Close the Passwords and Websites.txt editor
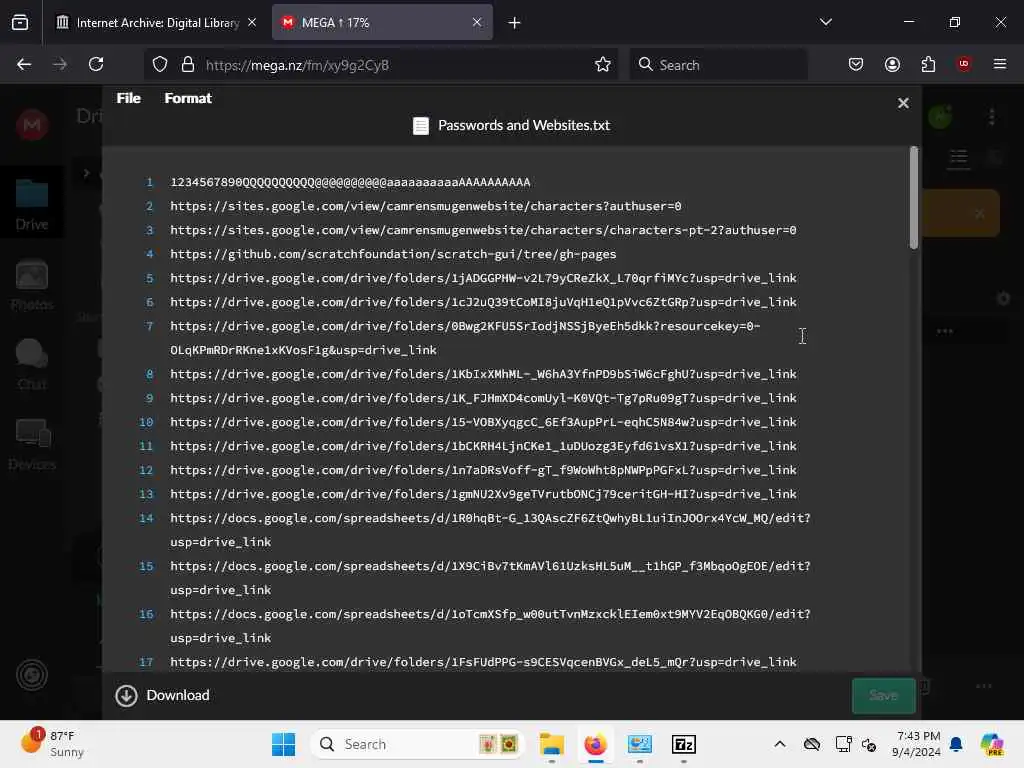This screenshot has height=768, width=1024. pos(903,103)
